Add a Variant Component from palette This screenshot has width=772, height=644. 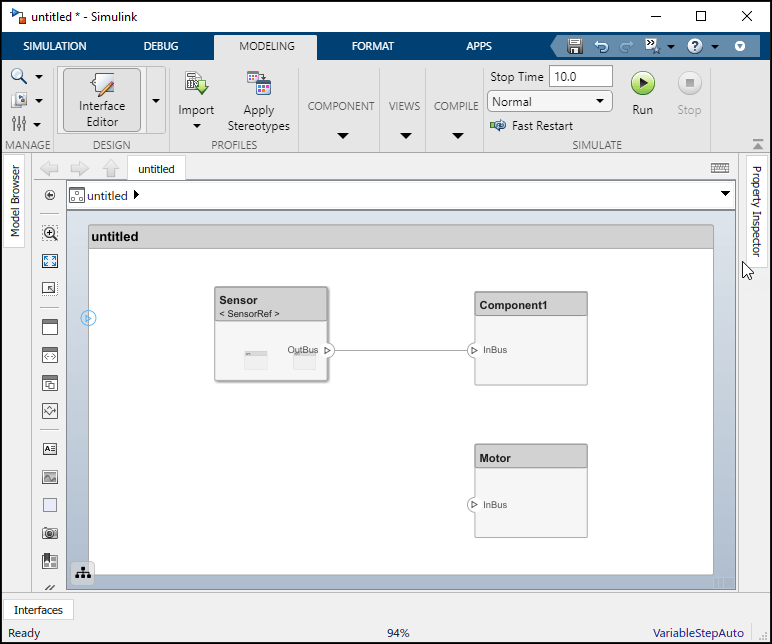pos(50,383)
